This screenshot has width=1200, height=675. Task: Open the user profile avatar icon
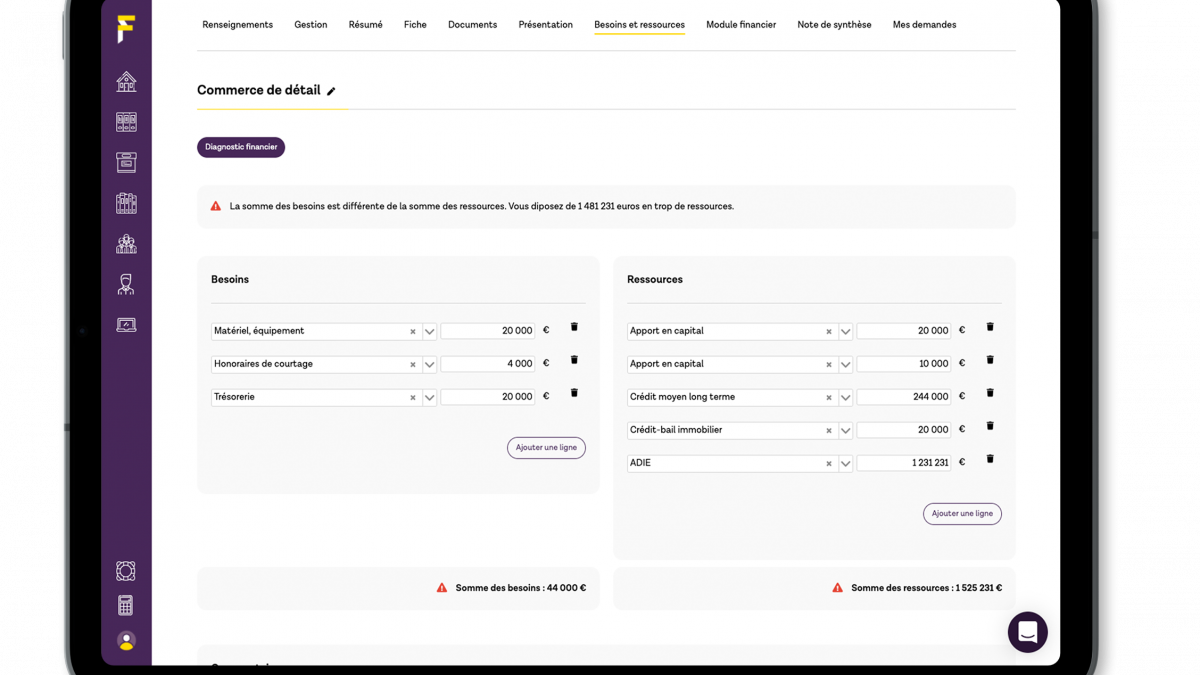click(x=126, y=640)
